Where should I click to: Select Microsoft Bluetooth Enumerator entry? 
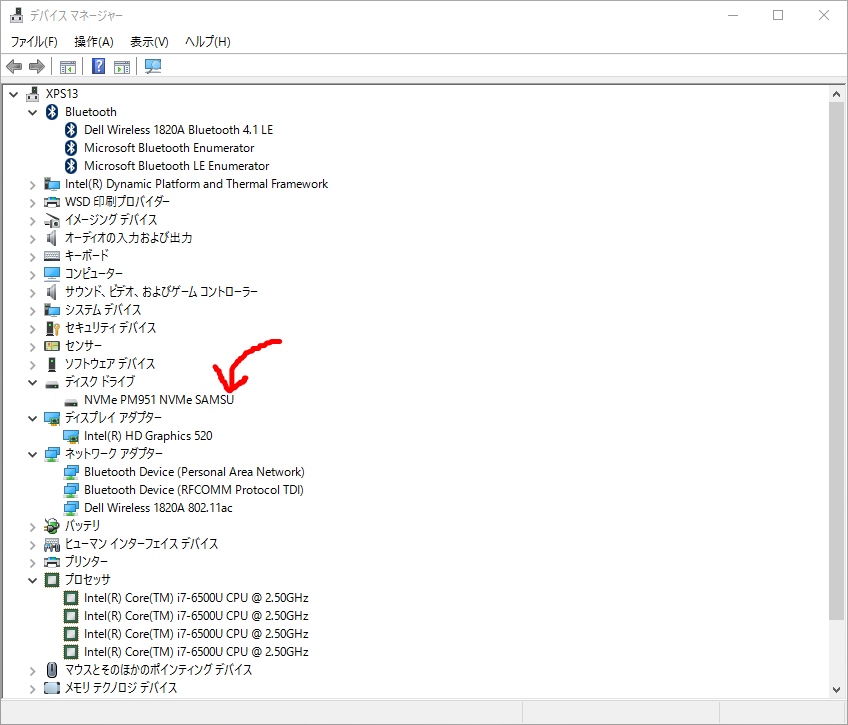pyautogui.click(x=169, y=148)
